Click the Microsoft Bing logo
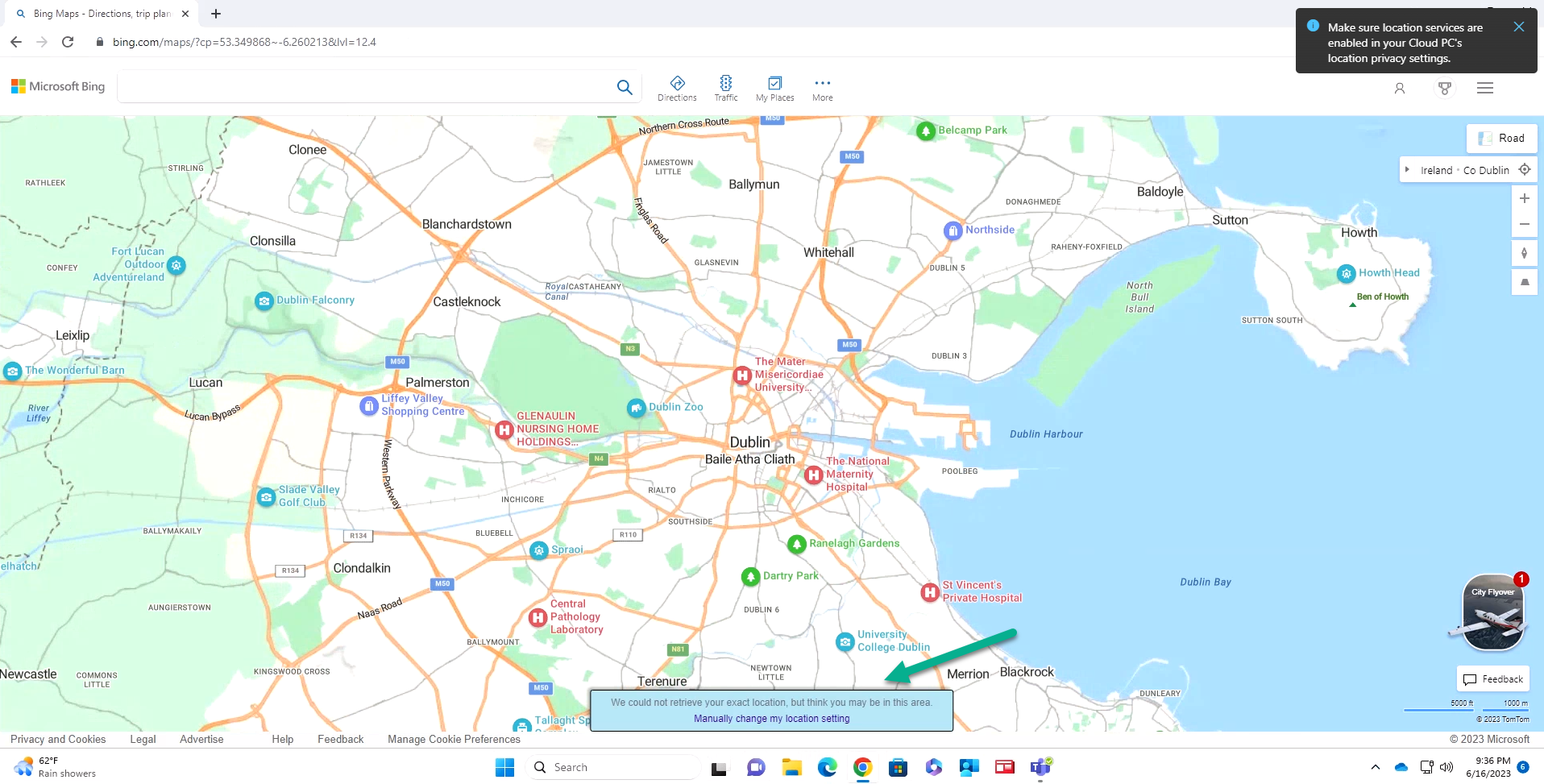Screen dimensions: 1544x784 click(x=58, y=86)
